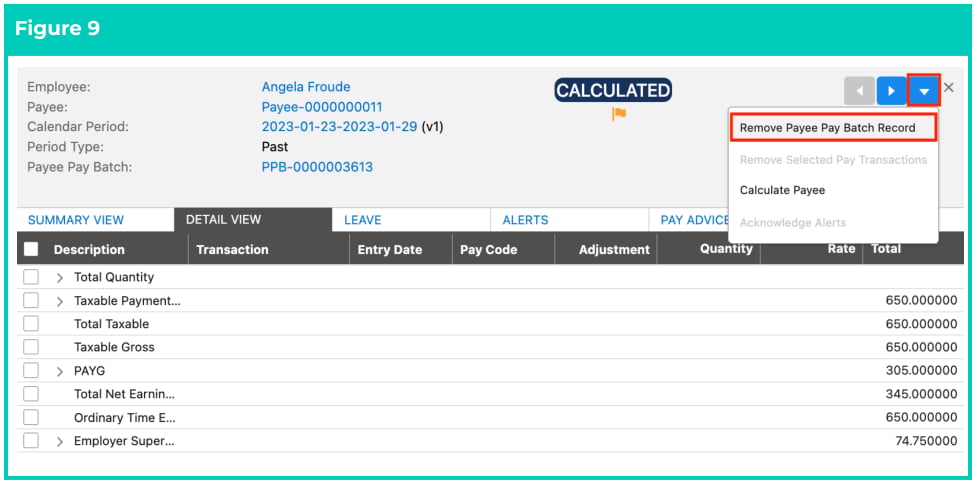Expand the Total Quantity row
The image size is (976, 484).
[60, 277]
